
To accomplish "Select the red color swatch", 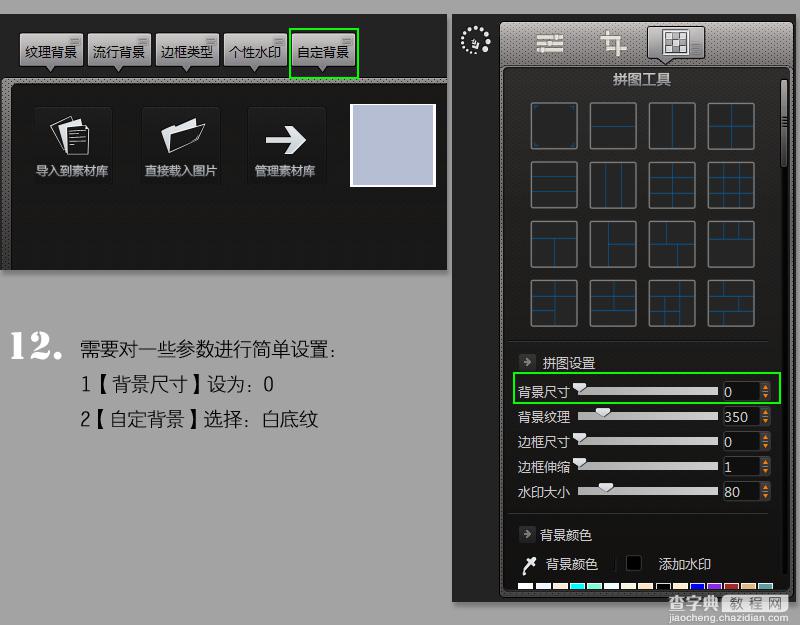I will [x=731, y=586].
